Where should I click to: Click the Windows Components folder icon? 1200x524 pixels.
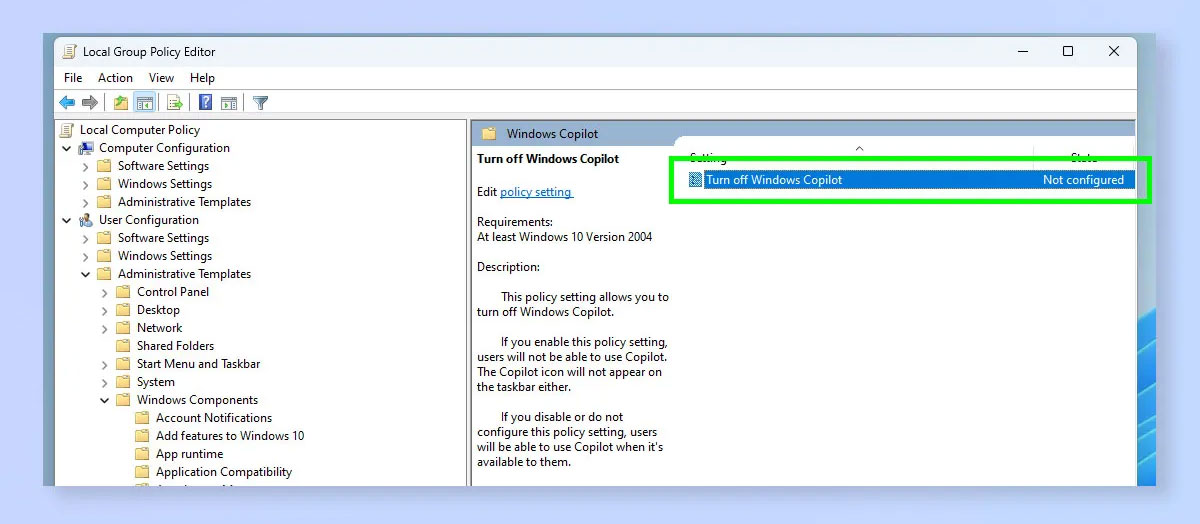(x=123, y=400)
